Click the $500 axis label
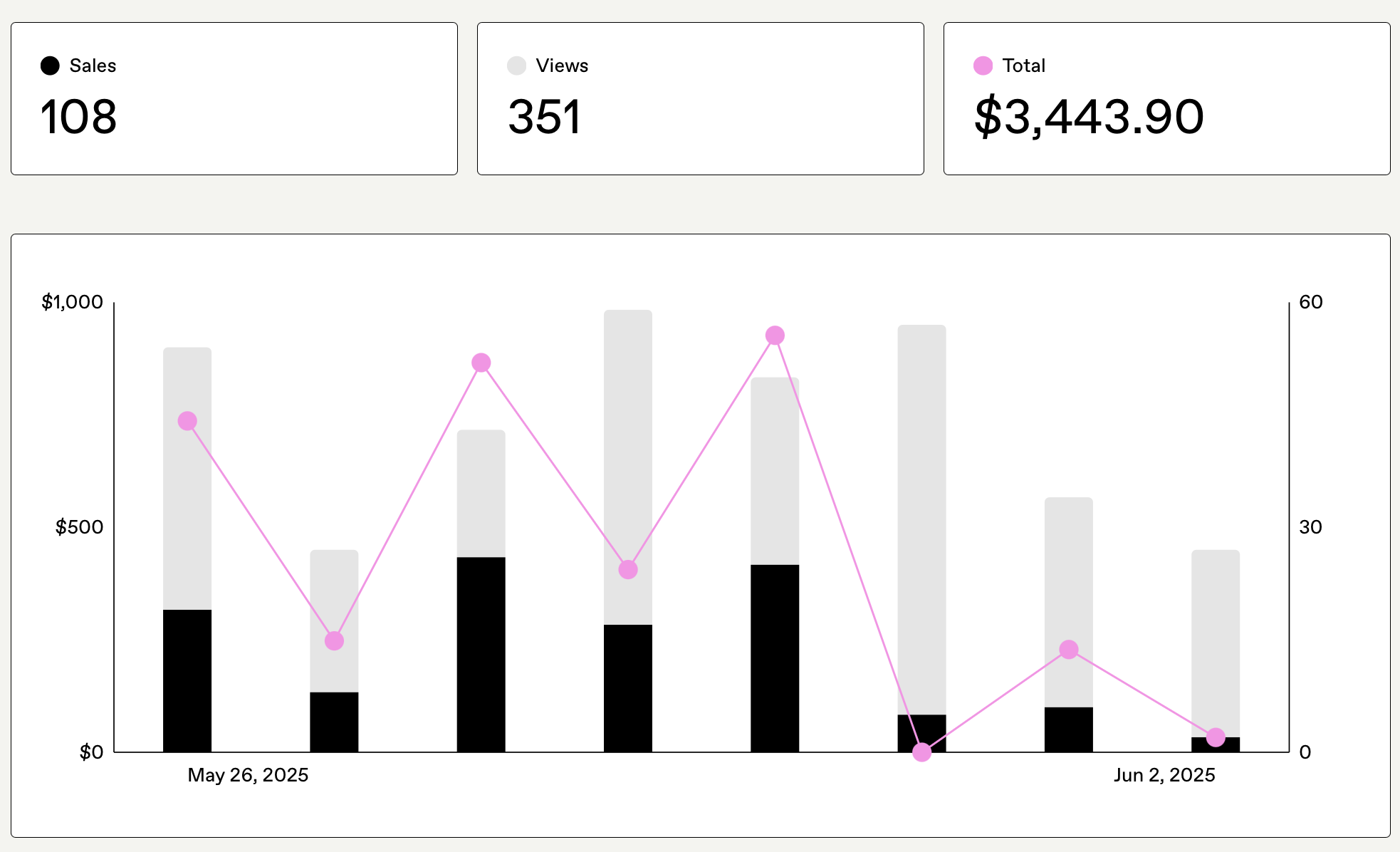 (80, 527)
